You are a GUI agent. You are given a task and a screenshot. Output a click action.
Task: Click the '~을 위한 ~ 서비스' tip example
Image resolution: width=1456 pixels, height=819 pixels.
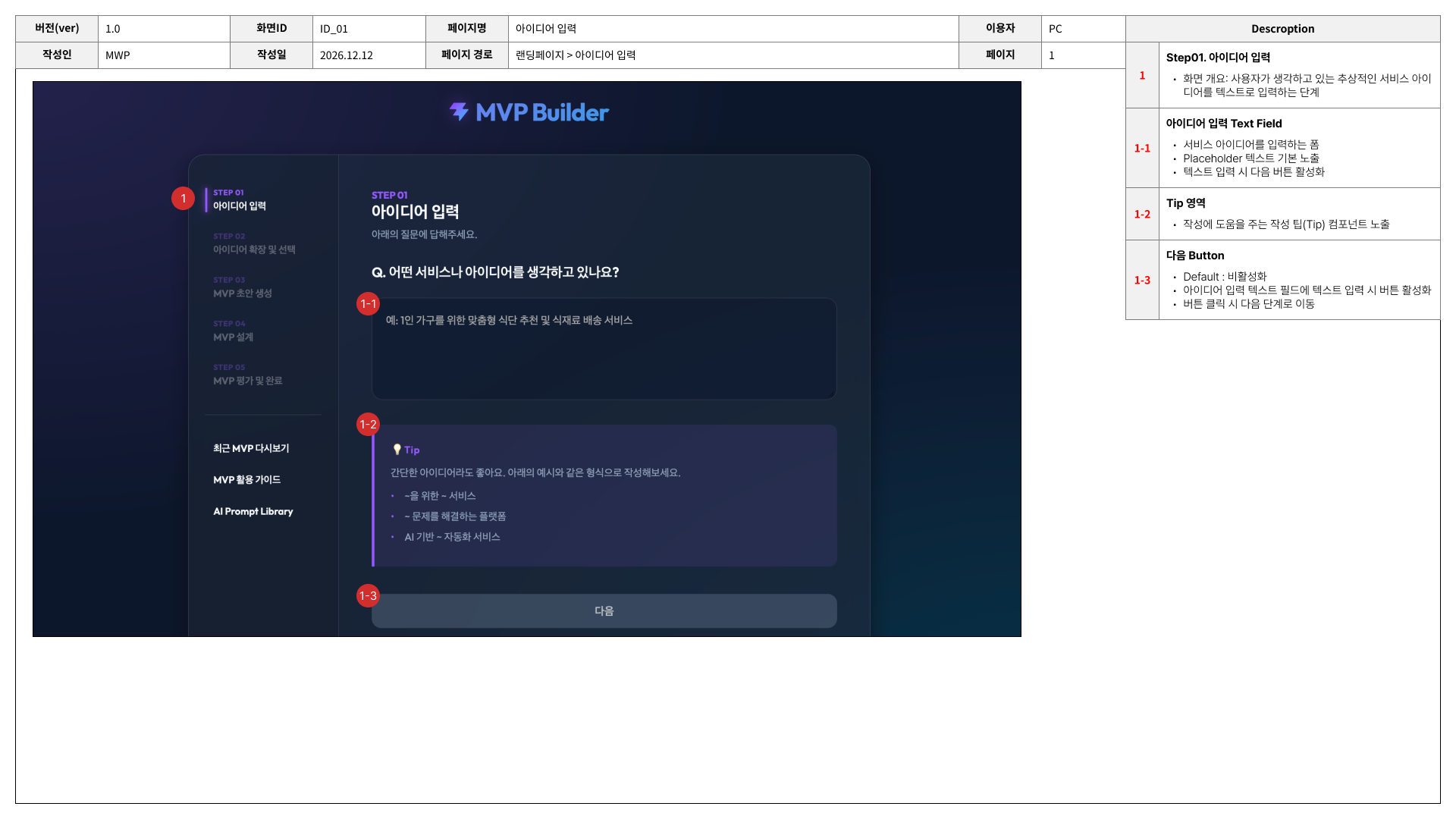tap(440, 496)
